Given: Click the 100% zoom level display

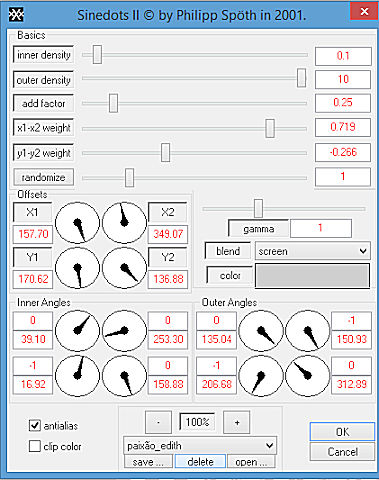Looking at the screenshot, I should click(x=197, y=422).
